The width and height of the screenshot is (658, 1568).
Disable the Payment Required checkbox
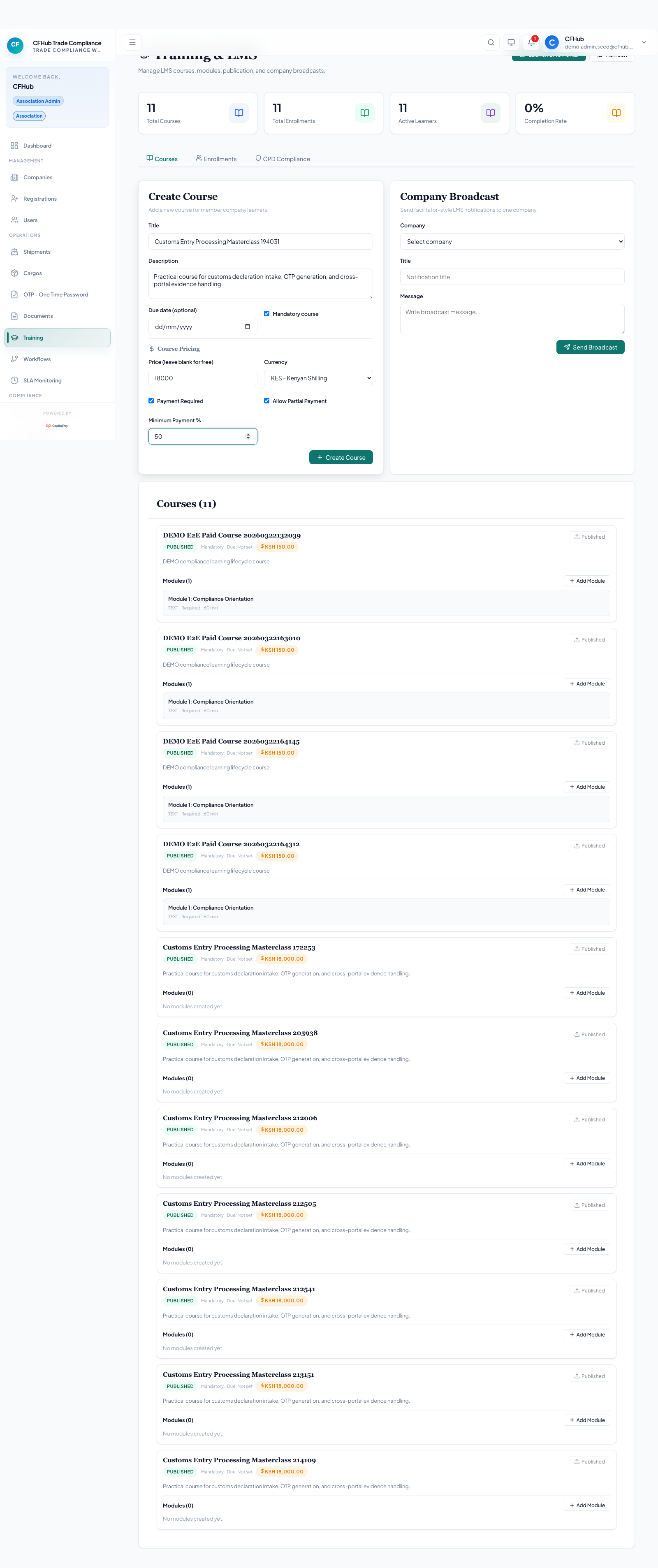point(151,401)
